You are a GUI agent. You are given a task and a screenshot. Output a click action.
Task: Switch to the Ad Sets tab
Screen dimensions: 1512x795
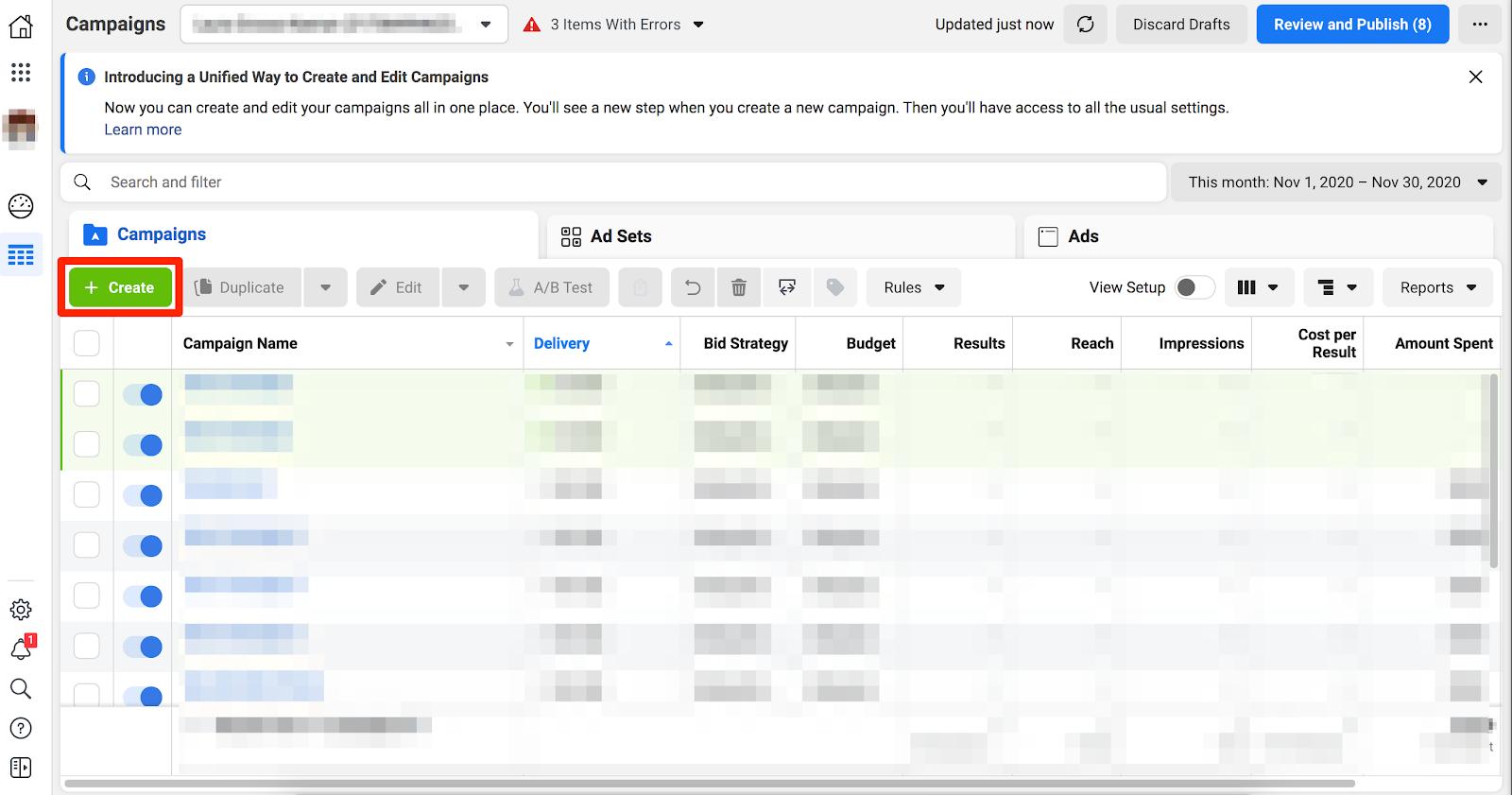coord(781,236)
